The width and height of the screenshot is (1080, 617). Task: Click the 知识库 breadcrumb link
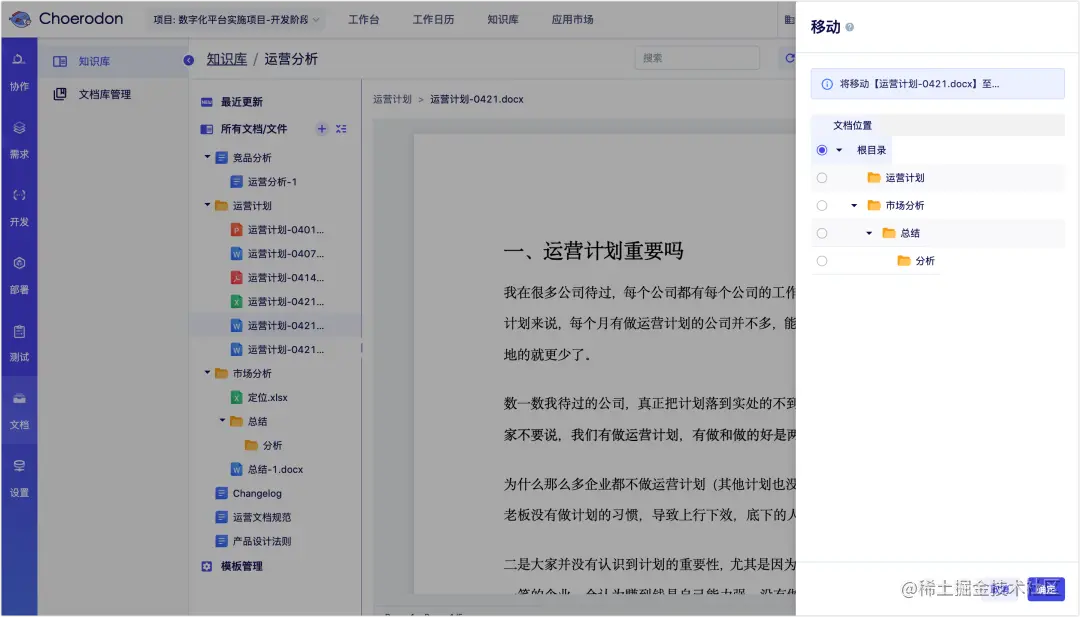[227, 59]
